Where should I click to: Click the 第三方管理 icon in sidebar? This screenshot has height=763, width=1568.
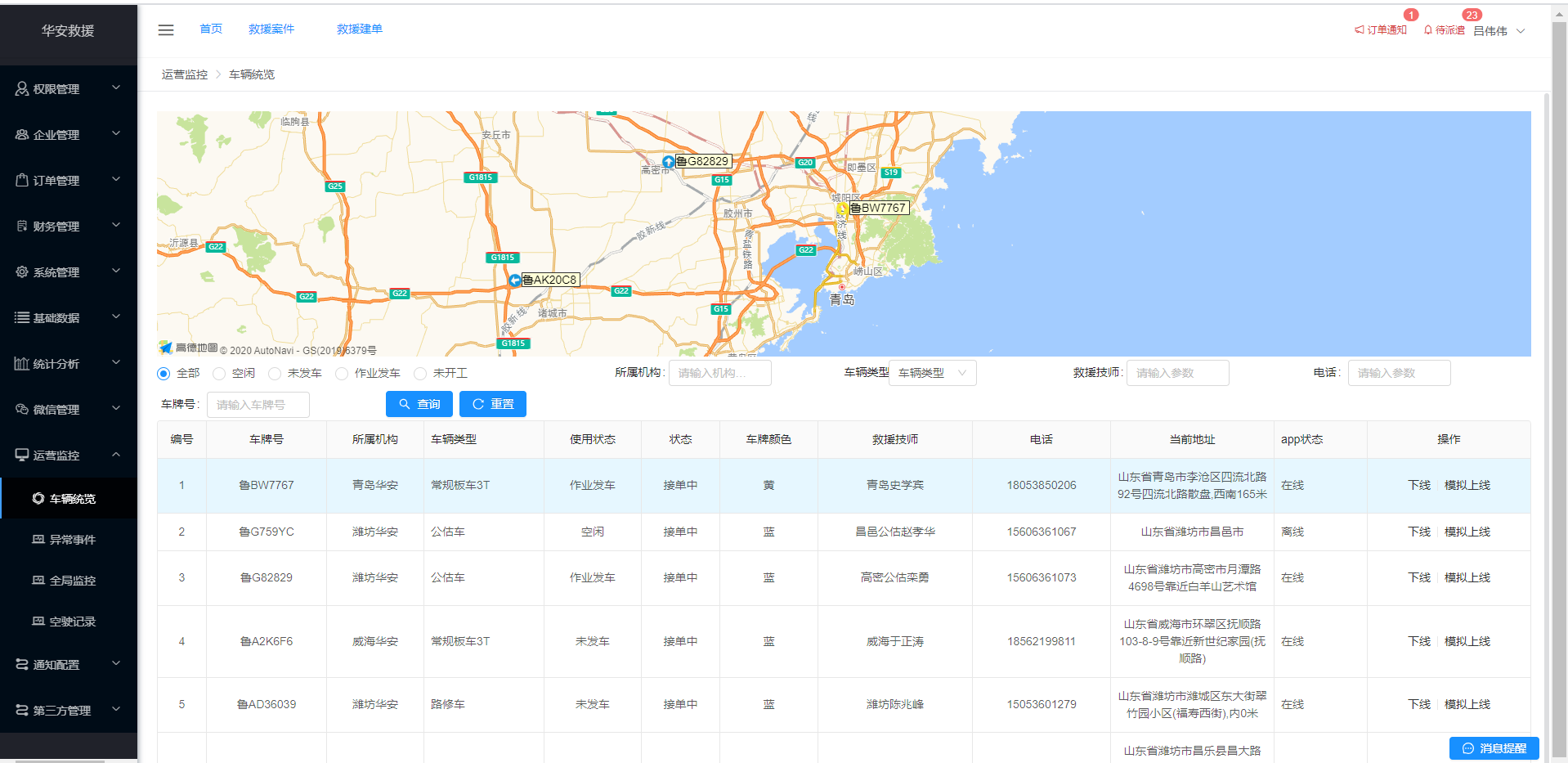click(x=22, y=710)
